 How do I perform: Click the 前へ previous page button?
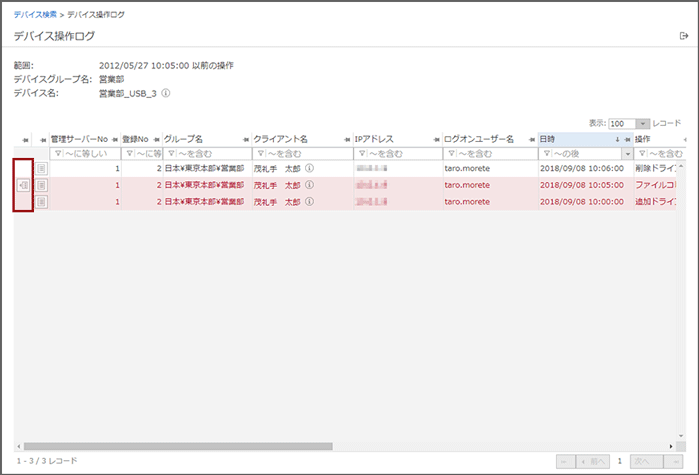594,461
